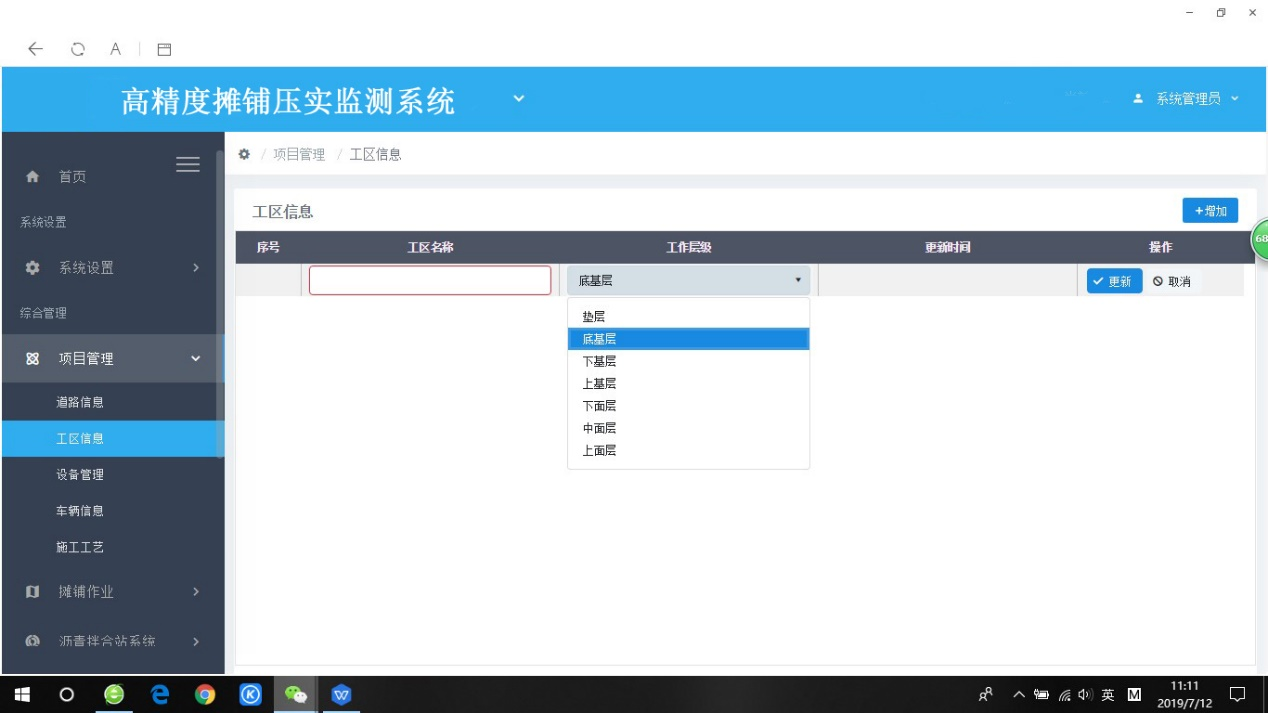1268x713 pixels.
Task: Click the 英 input language indicator
Action: click(1108, 695)
